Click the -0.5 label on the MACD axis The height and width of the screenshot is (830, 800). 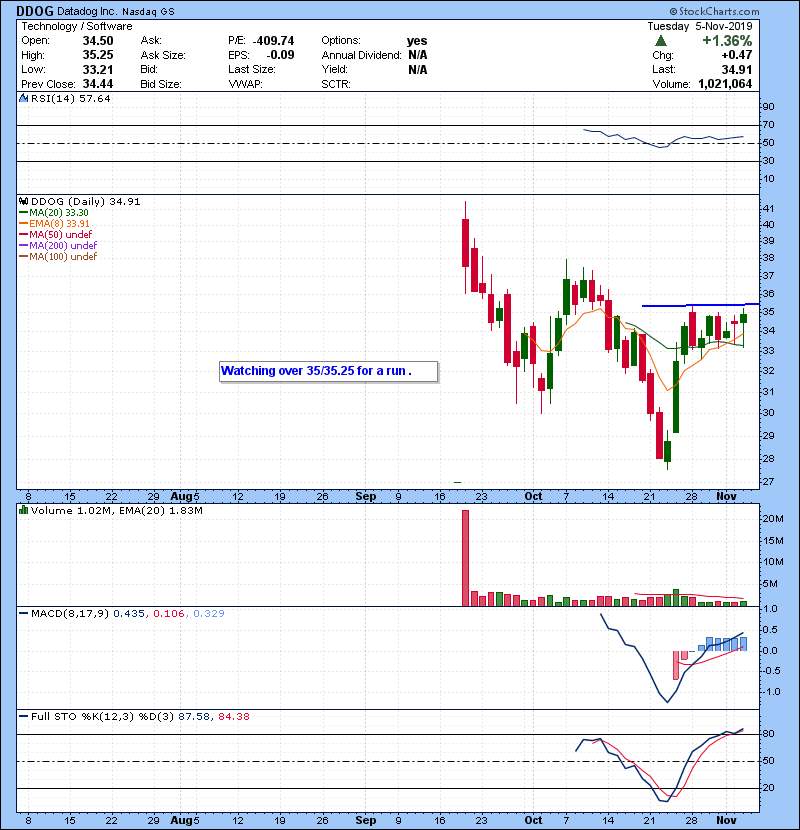pyautogui.click(x=770, y=671)
